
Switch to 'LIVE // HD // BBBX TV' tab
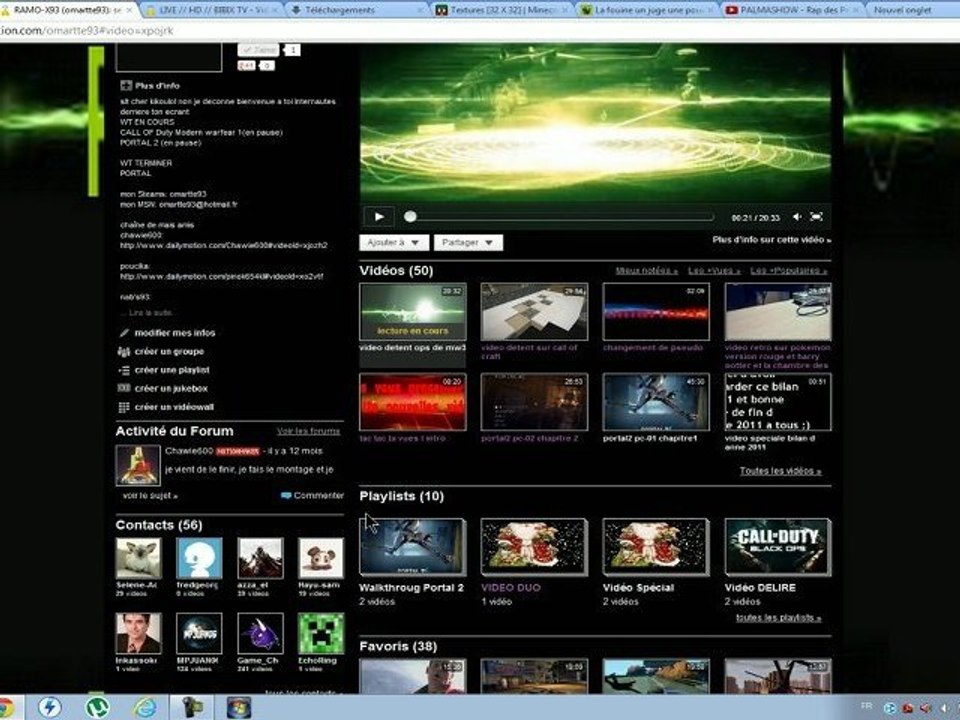(x=211, y=10)
